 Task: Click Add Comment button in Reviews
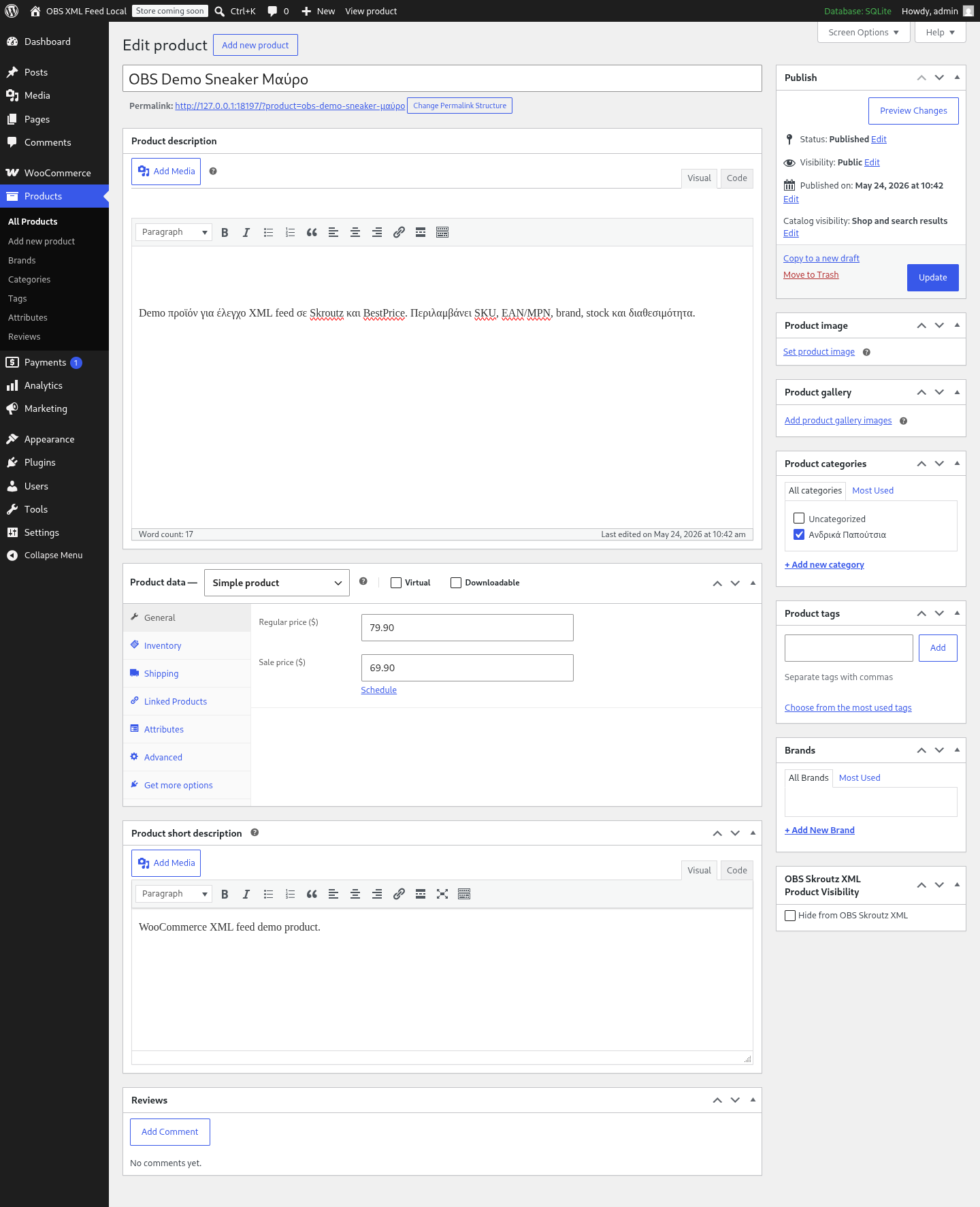[x=170, y=1132]
